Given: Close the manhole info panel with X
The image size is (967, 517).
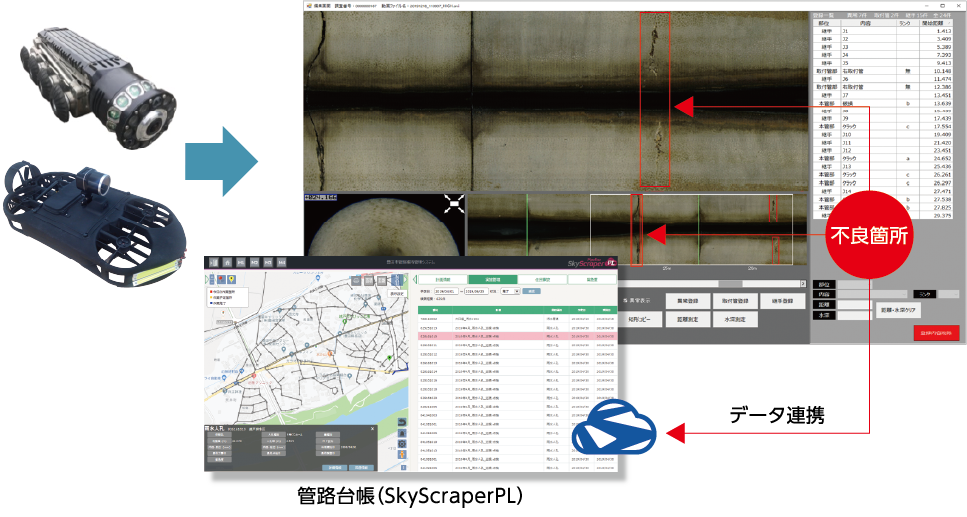Looking at the screenshot, I should tap(372, 429).
